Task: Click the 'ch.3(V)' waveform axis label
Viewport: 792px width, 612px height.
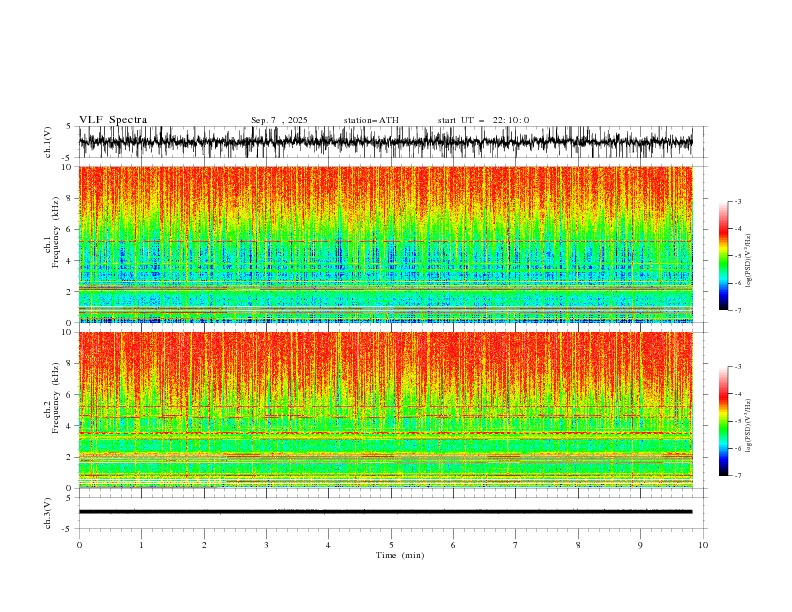Action: pos(48,513)
